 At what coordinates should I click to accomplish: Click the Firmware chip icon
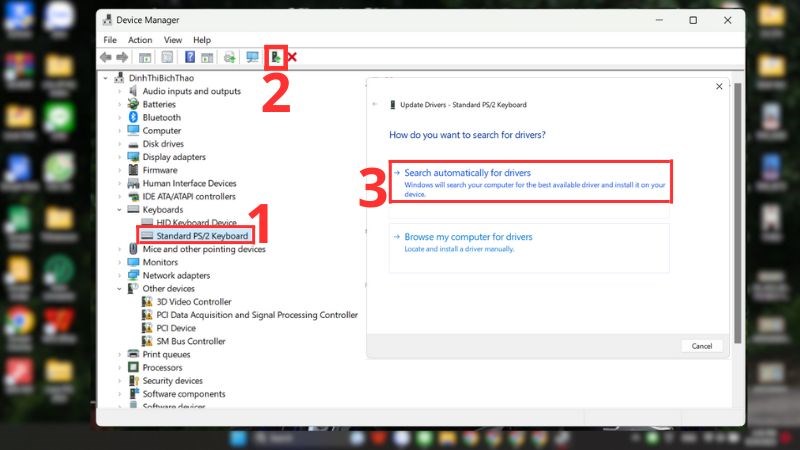pyautogui.click(x=133, y=170)
